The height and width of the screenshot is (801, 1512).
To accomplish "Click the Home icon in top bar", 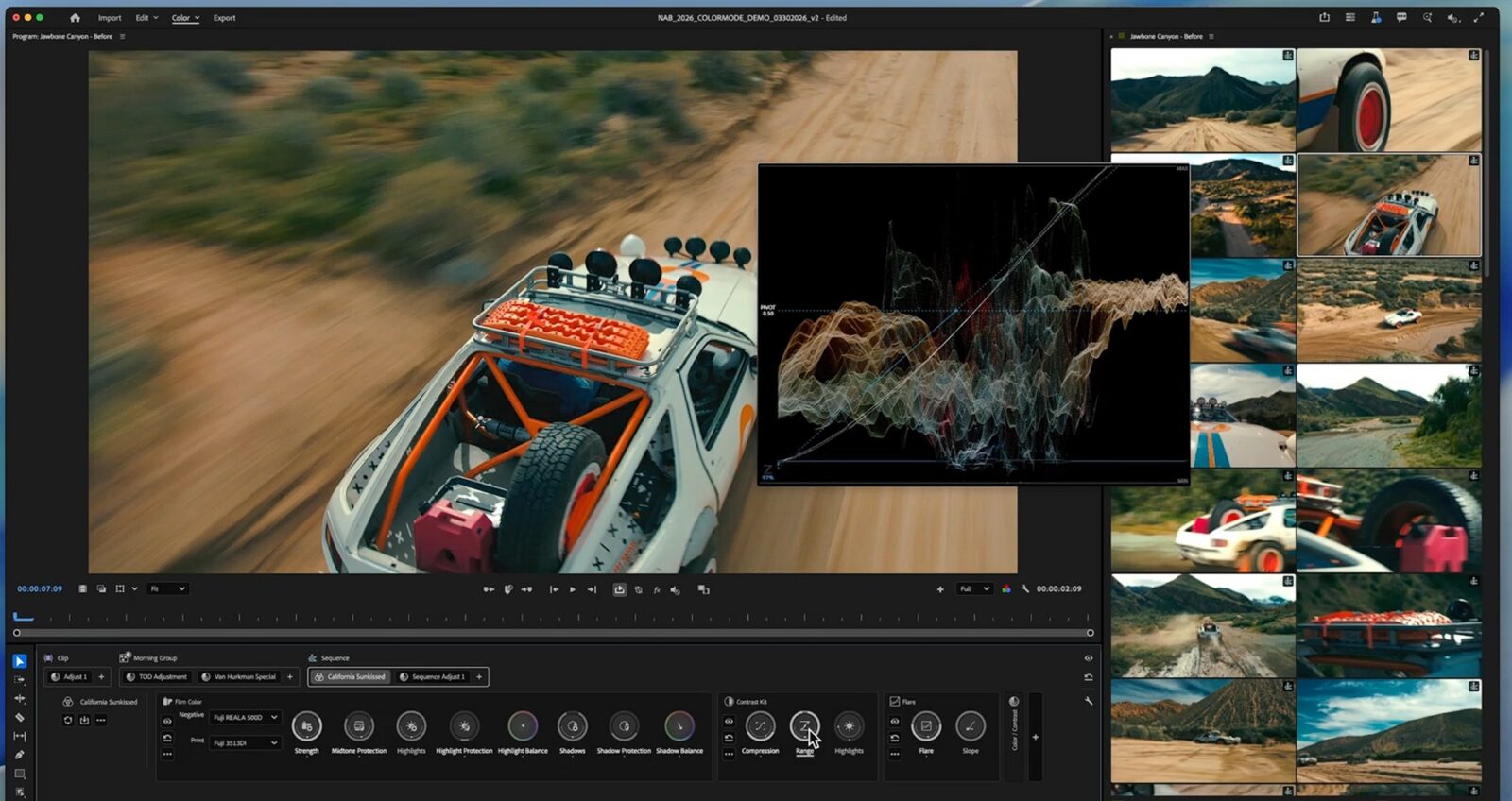I will tap(75, 18).
